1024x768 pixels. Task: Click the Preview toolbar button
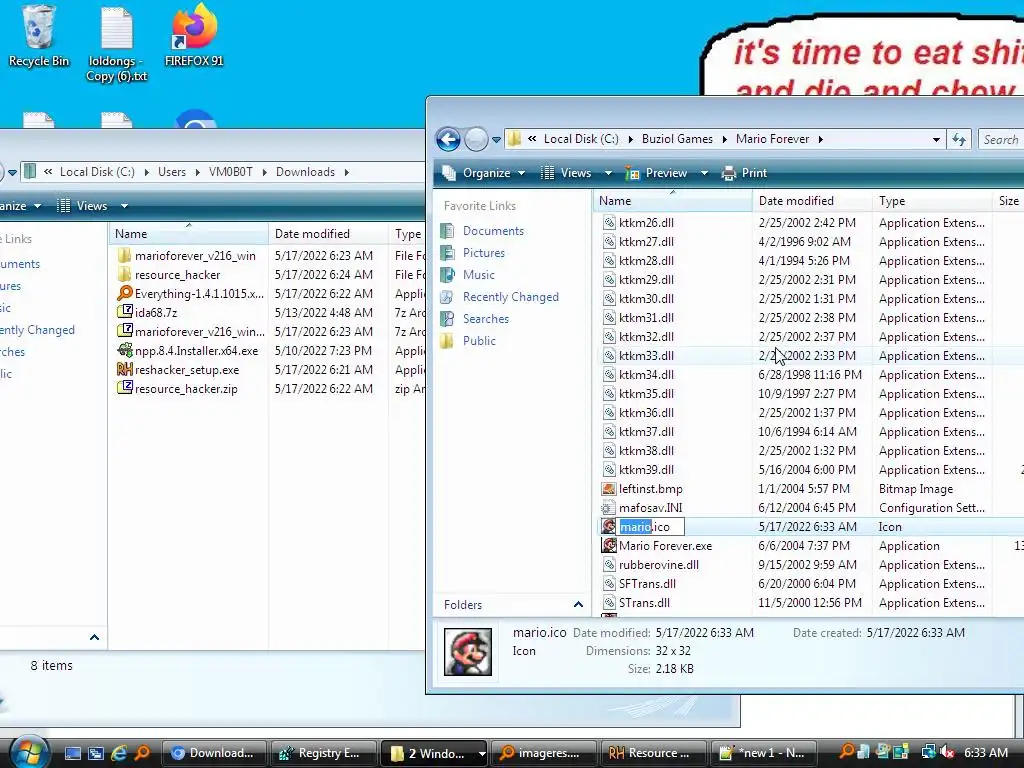pos(657,173)
